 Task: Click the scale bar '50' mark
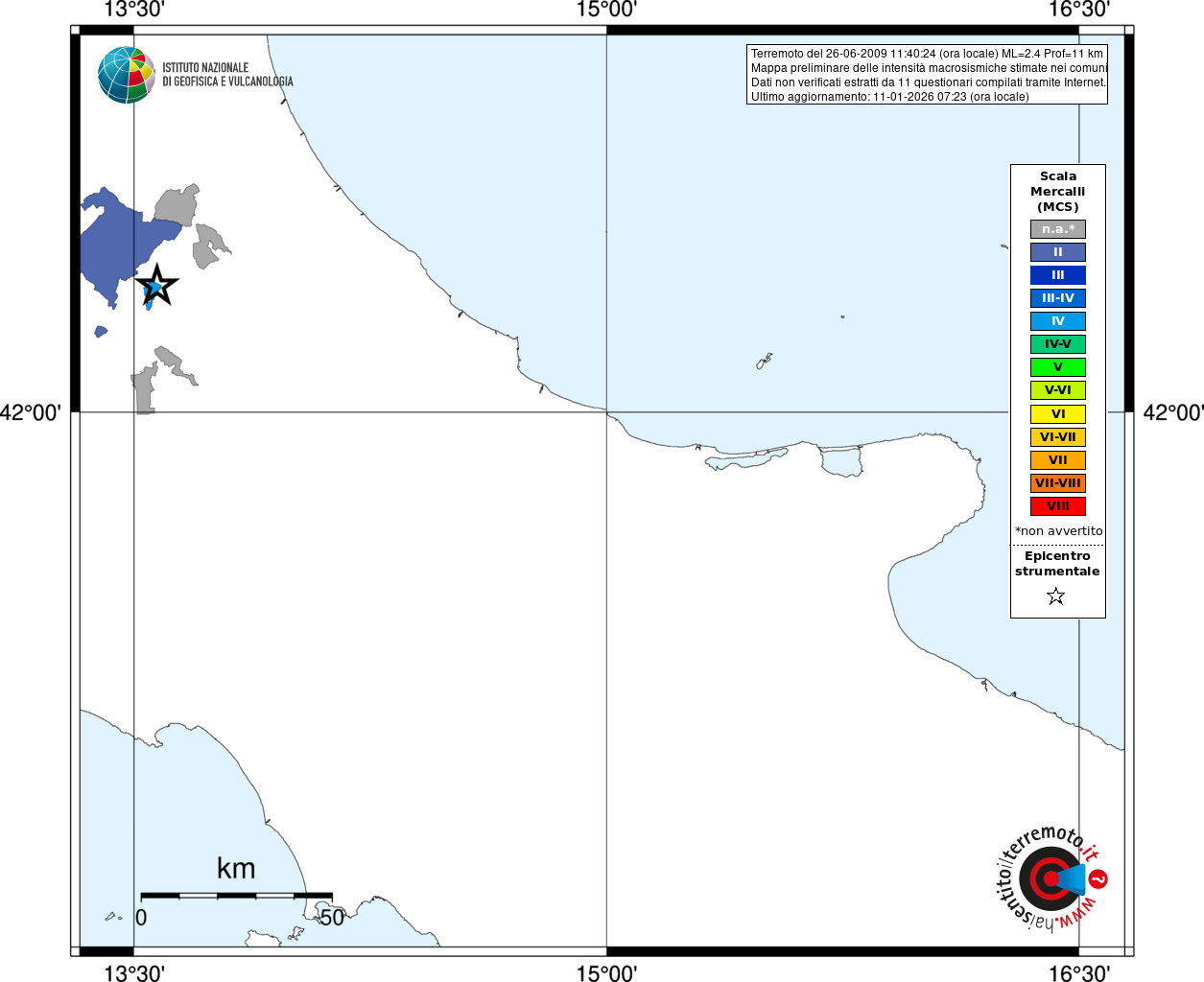point(332,918)
